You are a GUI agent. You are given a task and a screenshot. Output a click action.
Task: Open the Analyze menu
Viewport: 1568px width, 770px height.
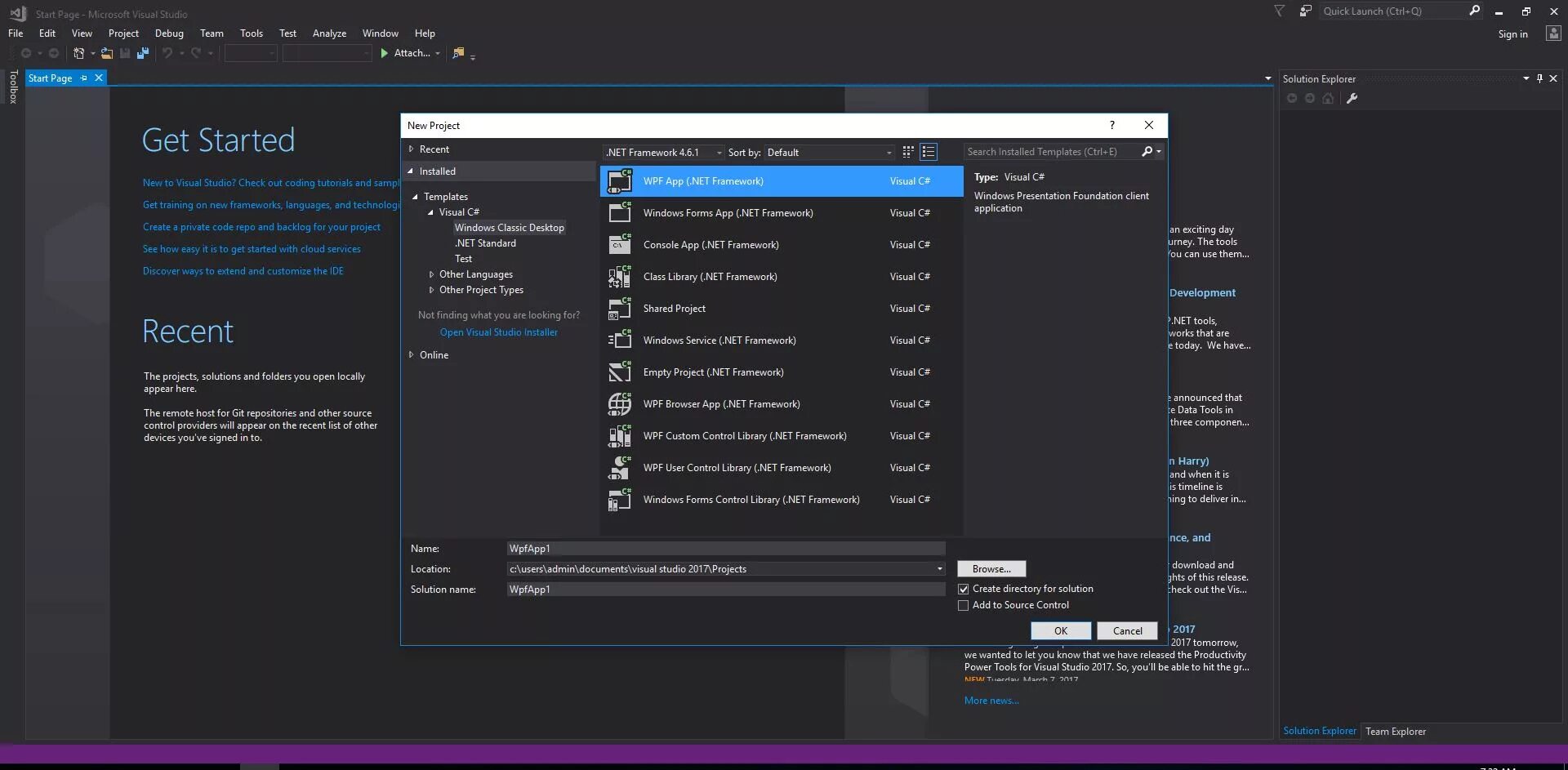(329, 33)
